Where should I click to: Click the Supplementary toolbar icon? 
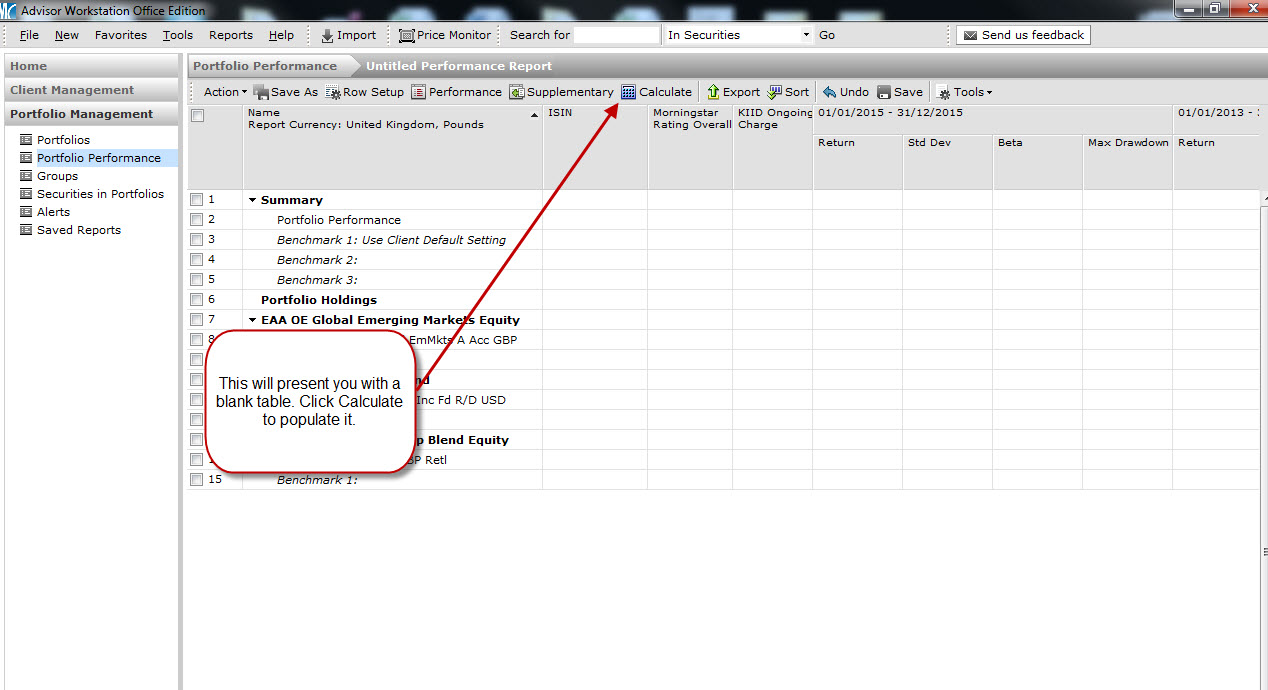tap(517, 92)
